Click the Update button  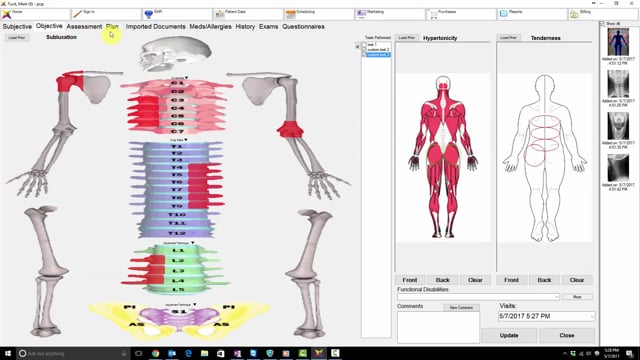[x=509, y=335]
